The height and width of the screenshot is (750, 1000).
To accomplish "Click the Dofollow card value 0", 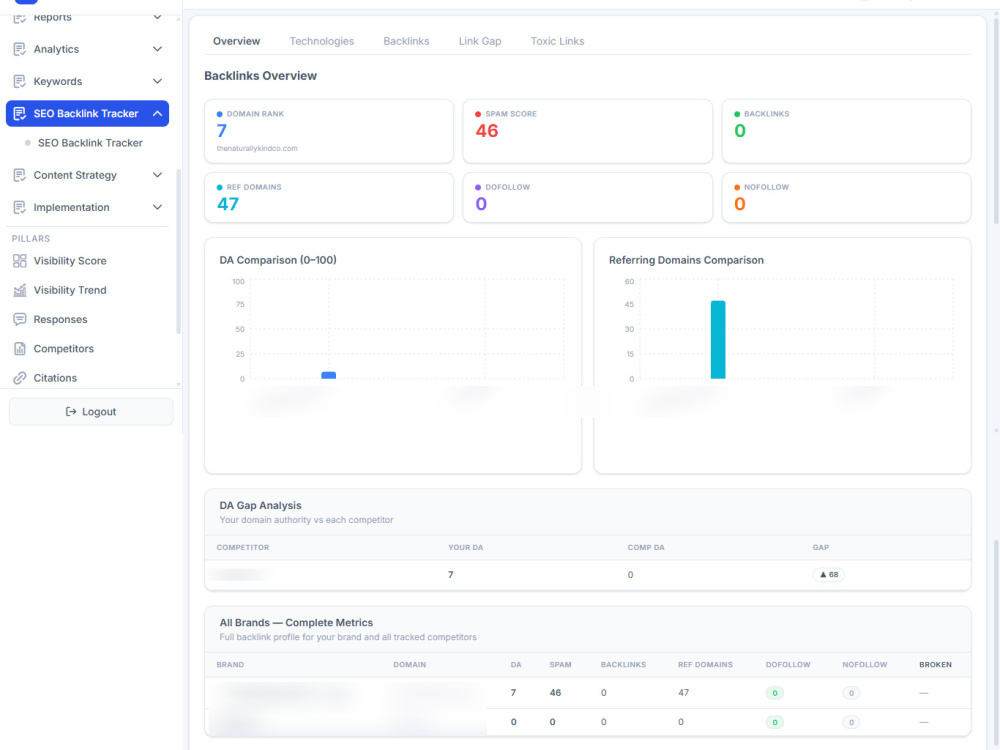I will (481, 204).
